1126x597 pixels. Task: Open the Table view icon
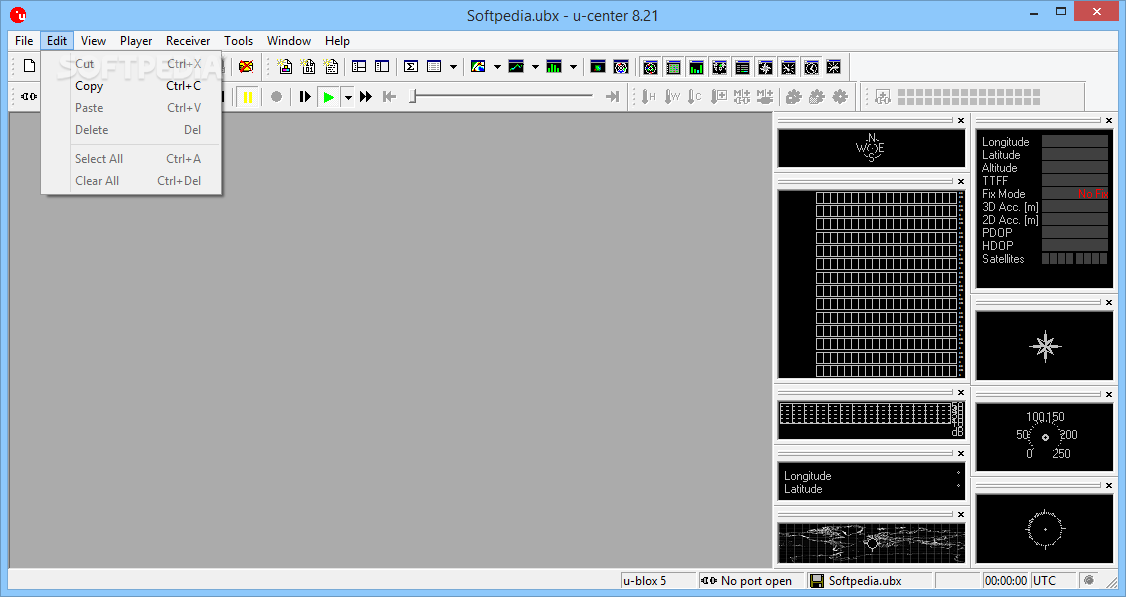[x=434, y=67]
